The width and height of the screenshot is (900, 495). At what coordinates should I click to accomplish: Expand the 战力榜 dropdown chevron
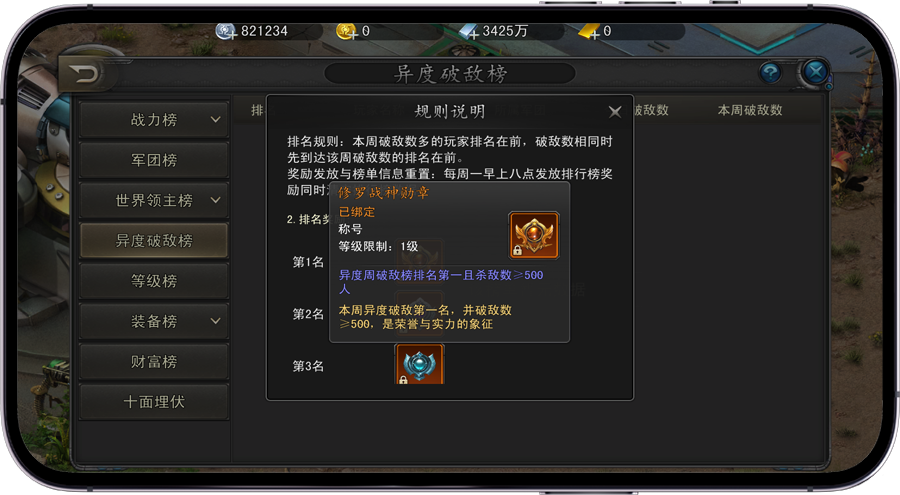tap(215, 120)
